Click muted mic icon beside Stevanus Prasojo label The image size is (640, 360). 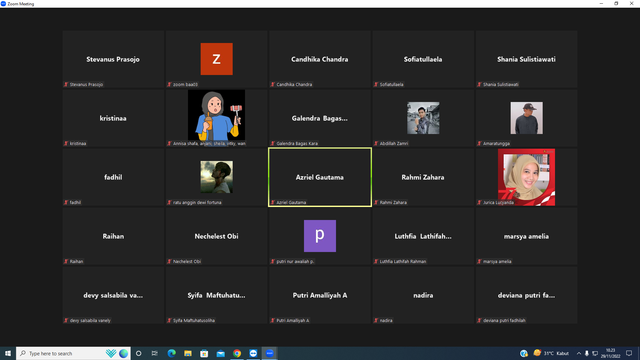[66, 84]
